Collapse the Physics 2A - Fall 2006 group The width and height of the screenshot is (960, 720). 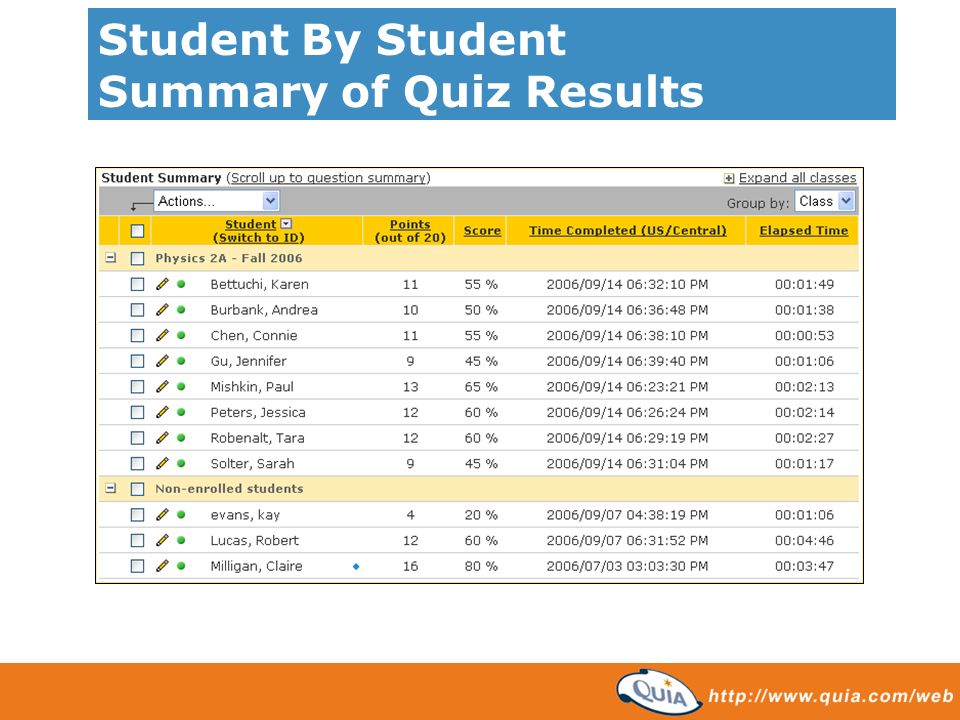[110, 258]
